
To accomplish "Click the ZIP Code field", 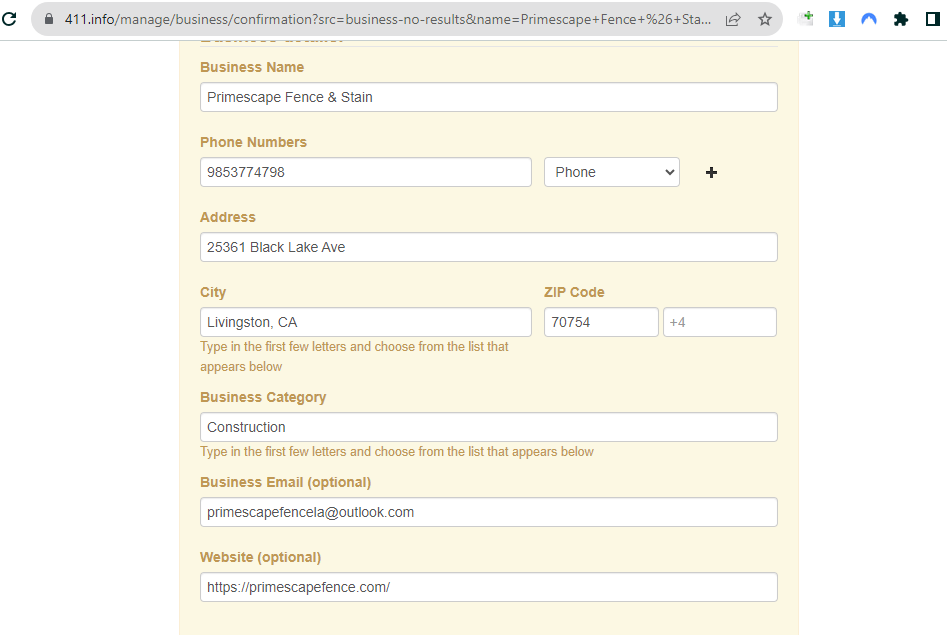I will tap(600, 322).
